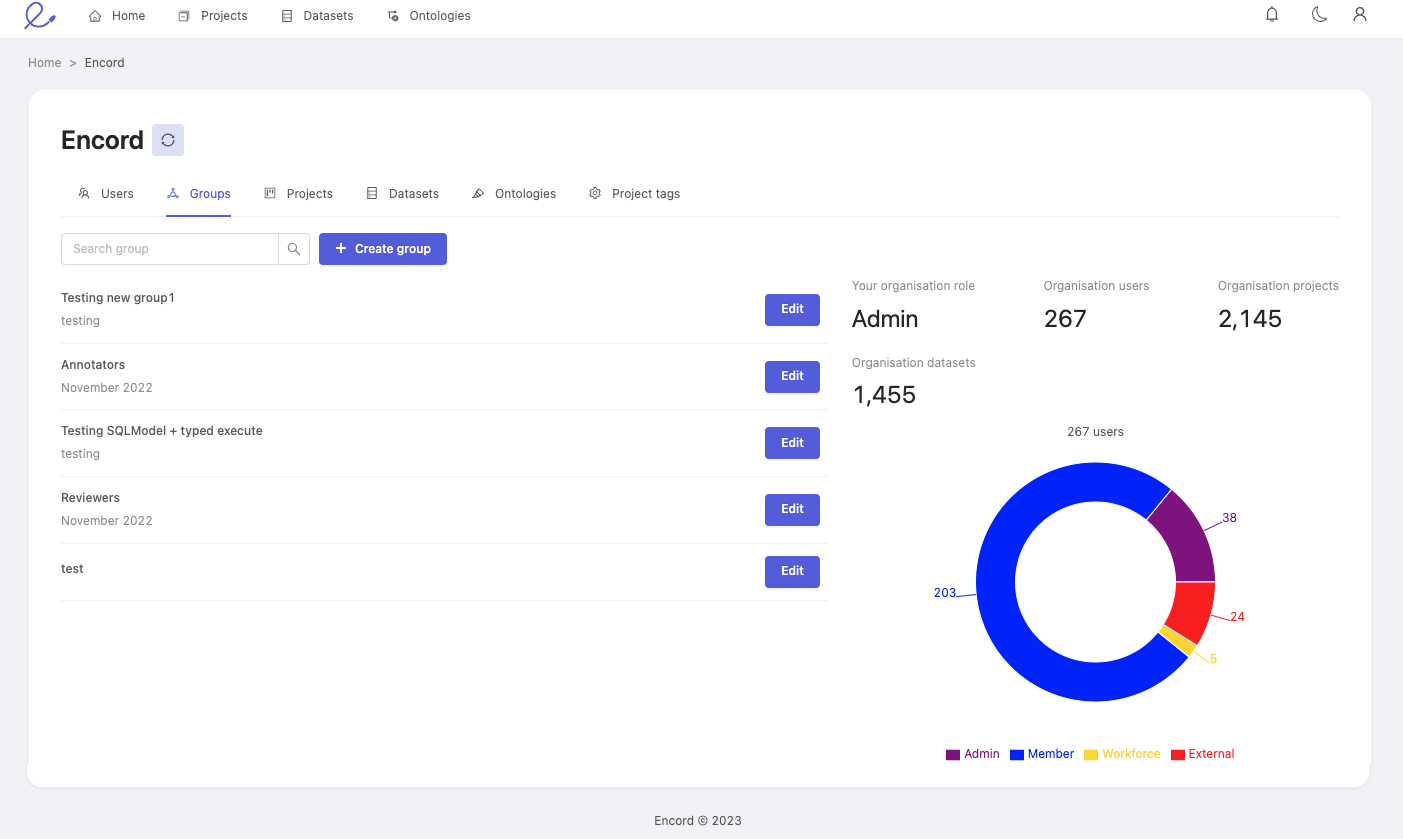The image size is (1403, 839).
Task: Click the refresh icon beside Encord title
Action: point(168,140)
